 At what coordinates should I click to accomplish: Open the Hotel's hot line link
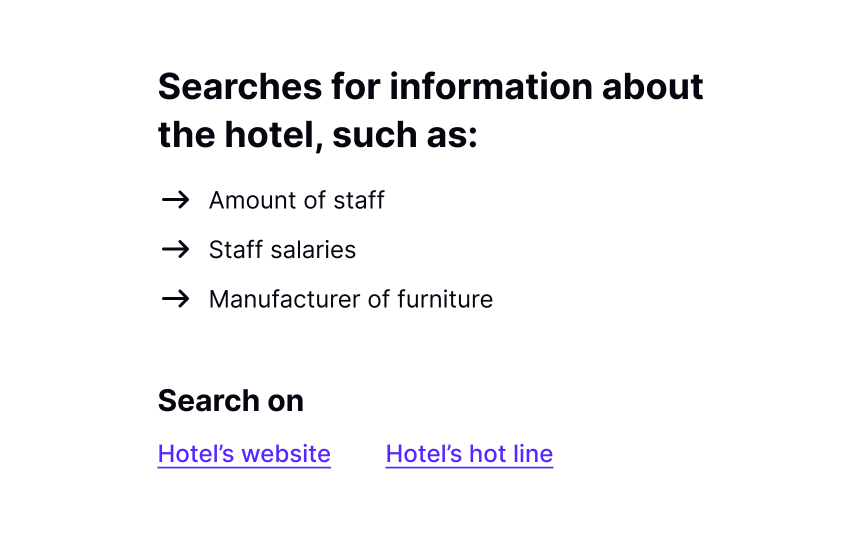click(469, 454)
